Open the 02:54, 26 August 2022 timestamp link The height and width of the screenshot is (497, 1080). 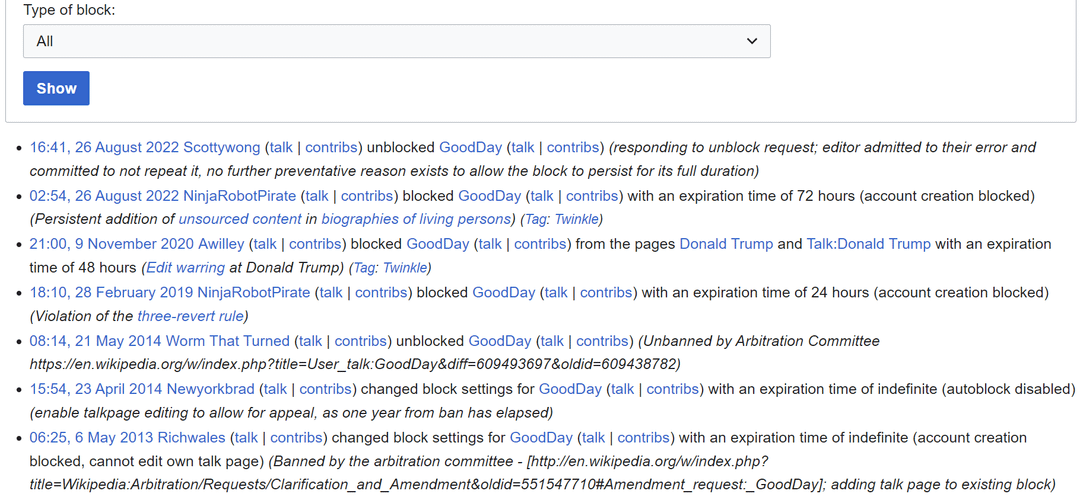(x=102, y=196)
